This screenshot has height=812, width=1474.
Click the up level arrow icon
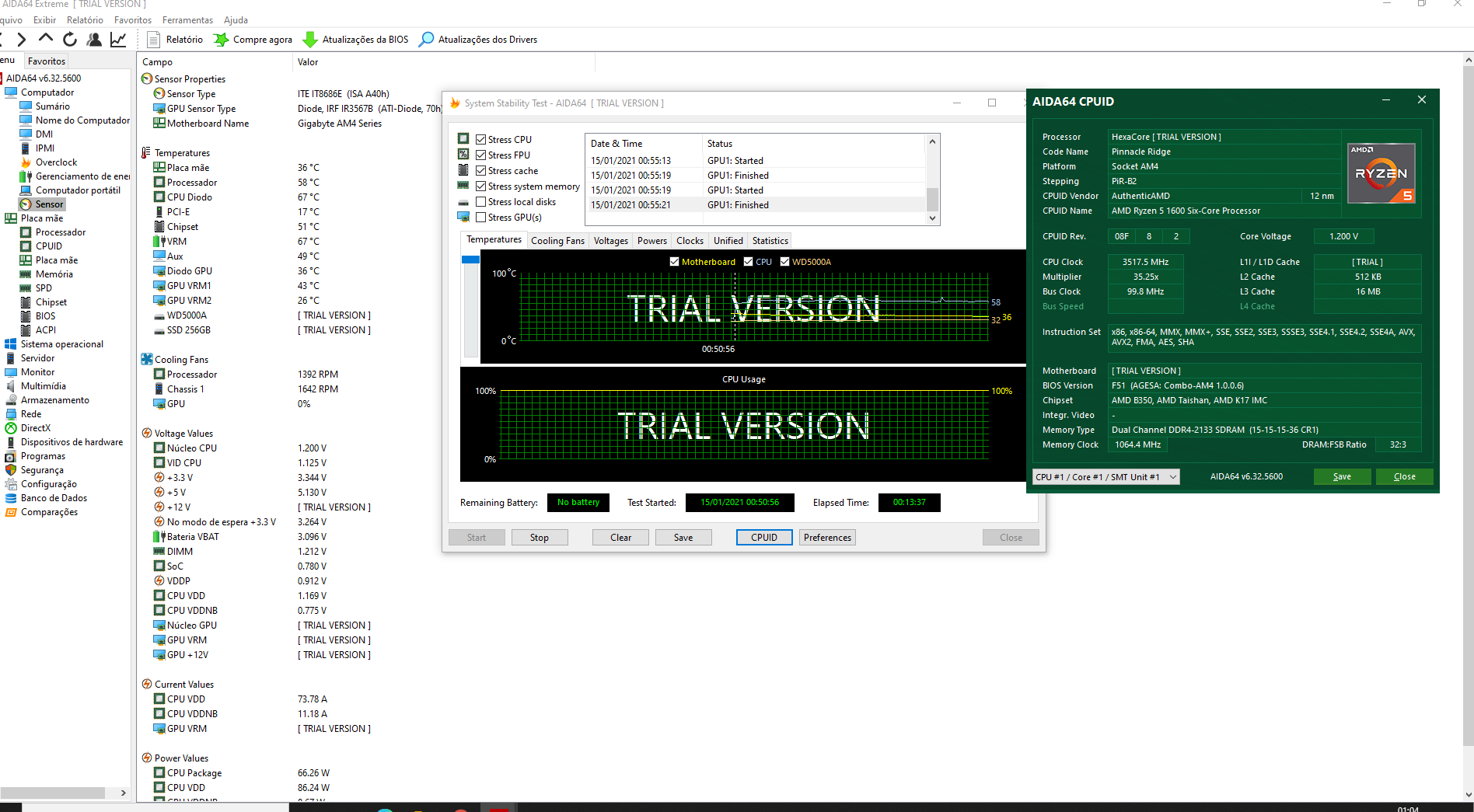pos(46,37)
